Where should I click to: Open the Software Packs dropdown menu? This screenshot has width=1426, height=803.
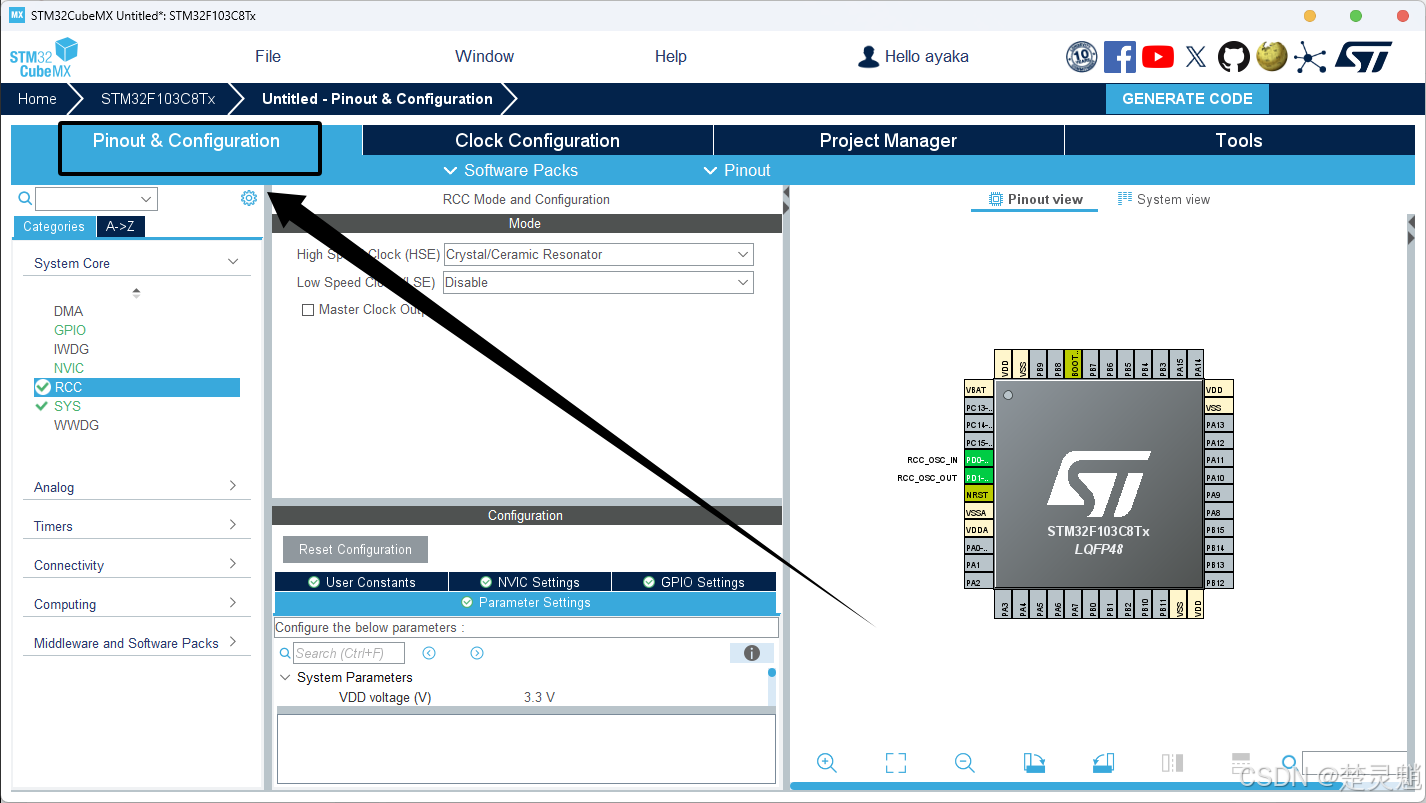tap(510, 170)
